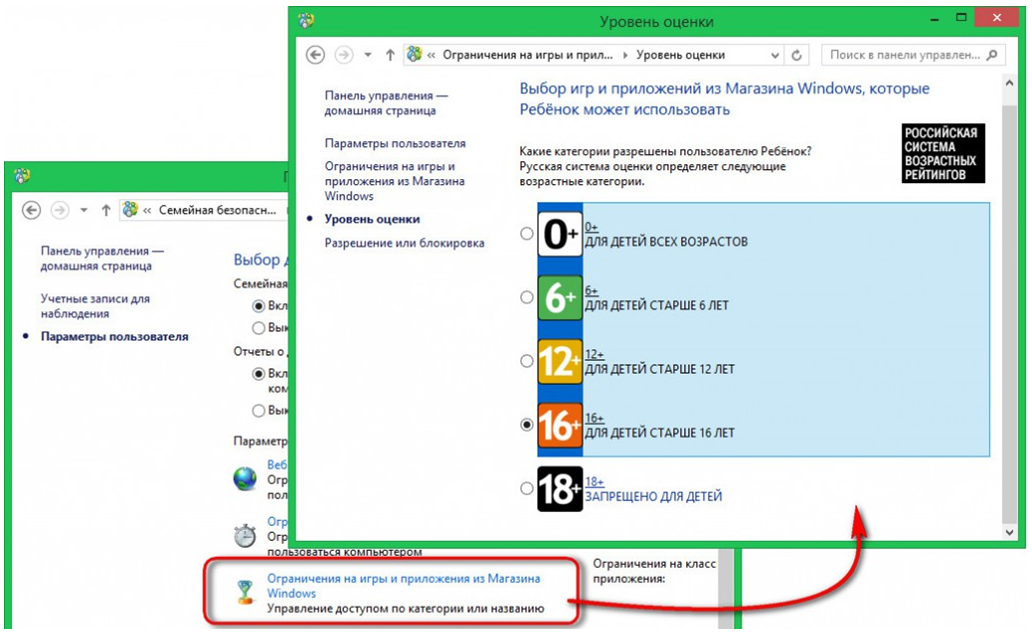Image resolution: width=1032 pixels, height=636 pixels.
Task: Click the scrollbar up arrow in the front window
Action: pos(1009,83)
